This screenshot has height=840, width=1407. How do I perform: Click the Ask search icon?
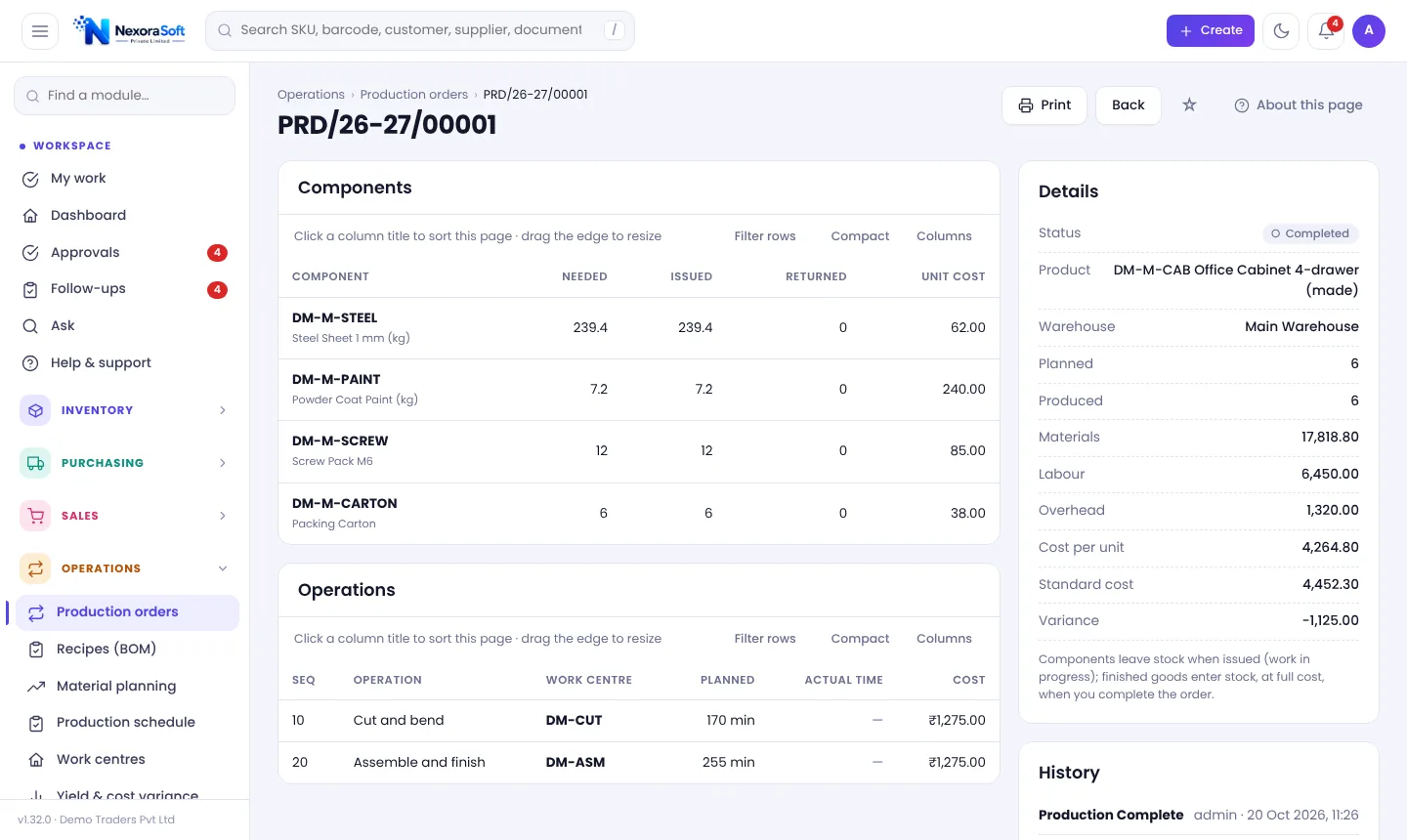tap(30, 326)
